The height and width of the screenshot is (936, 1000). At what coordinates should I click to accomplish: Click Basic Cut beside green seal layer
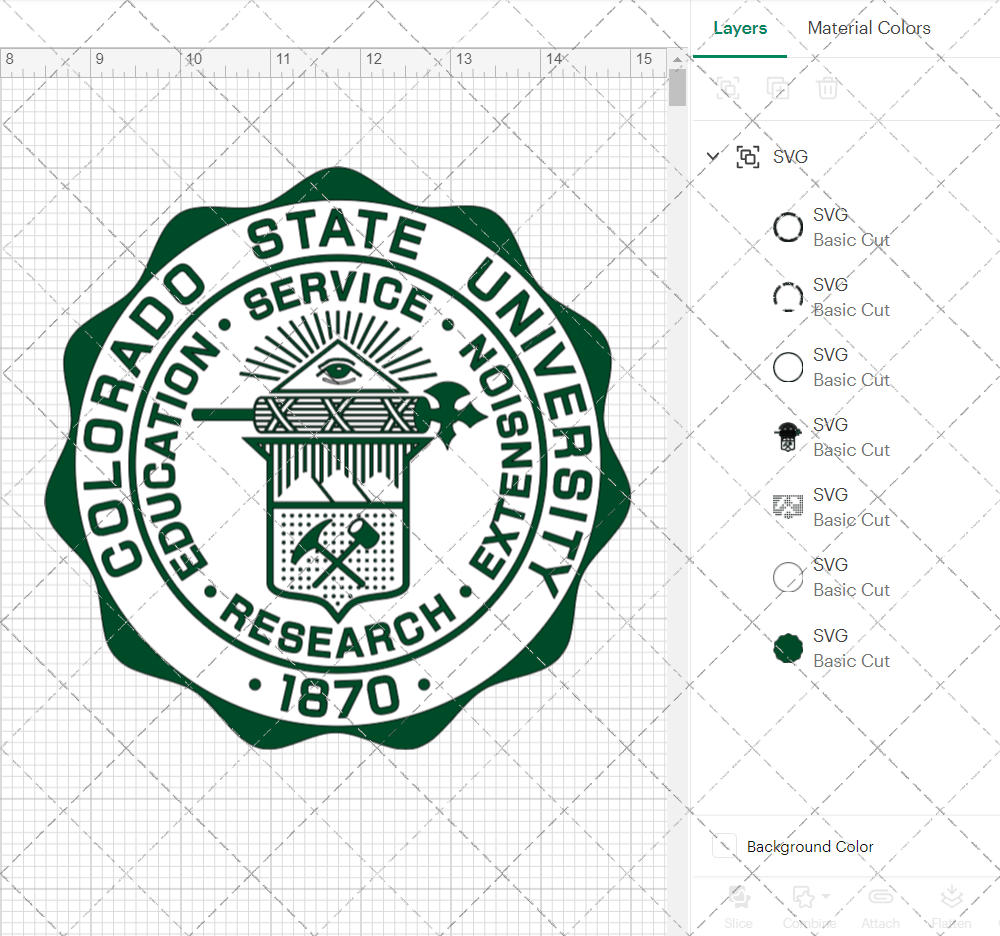(851, 661)
